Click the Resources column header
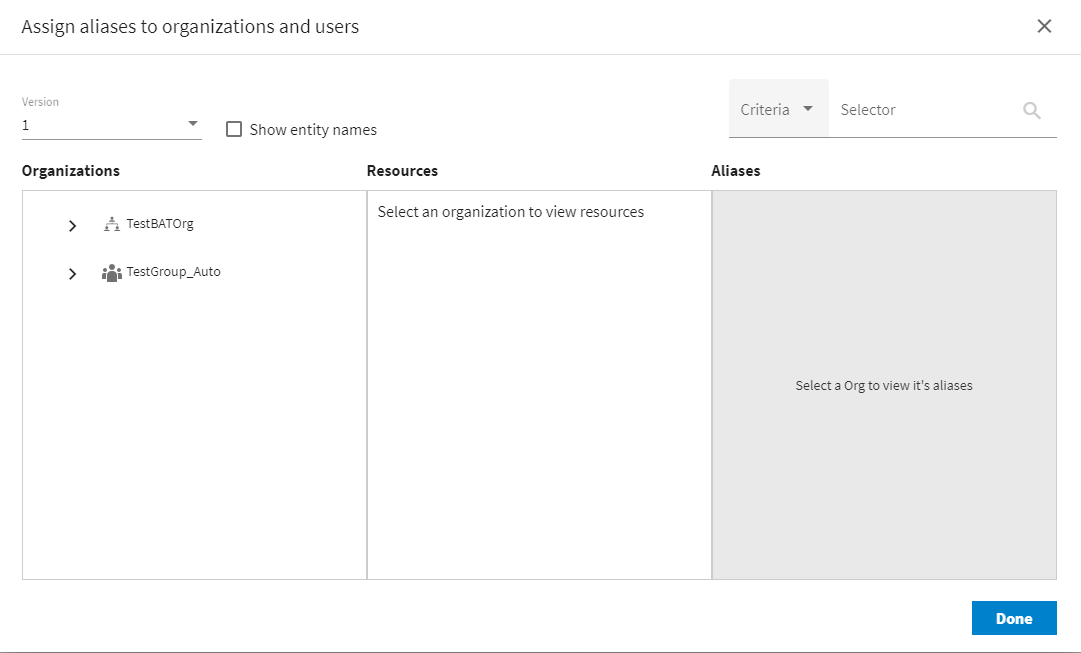This screenshot has height=653, width=1081. [402, 171]
